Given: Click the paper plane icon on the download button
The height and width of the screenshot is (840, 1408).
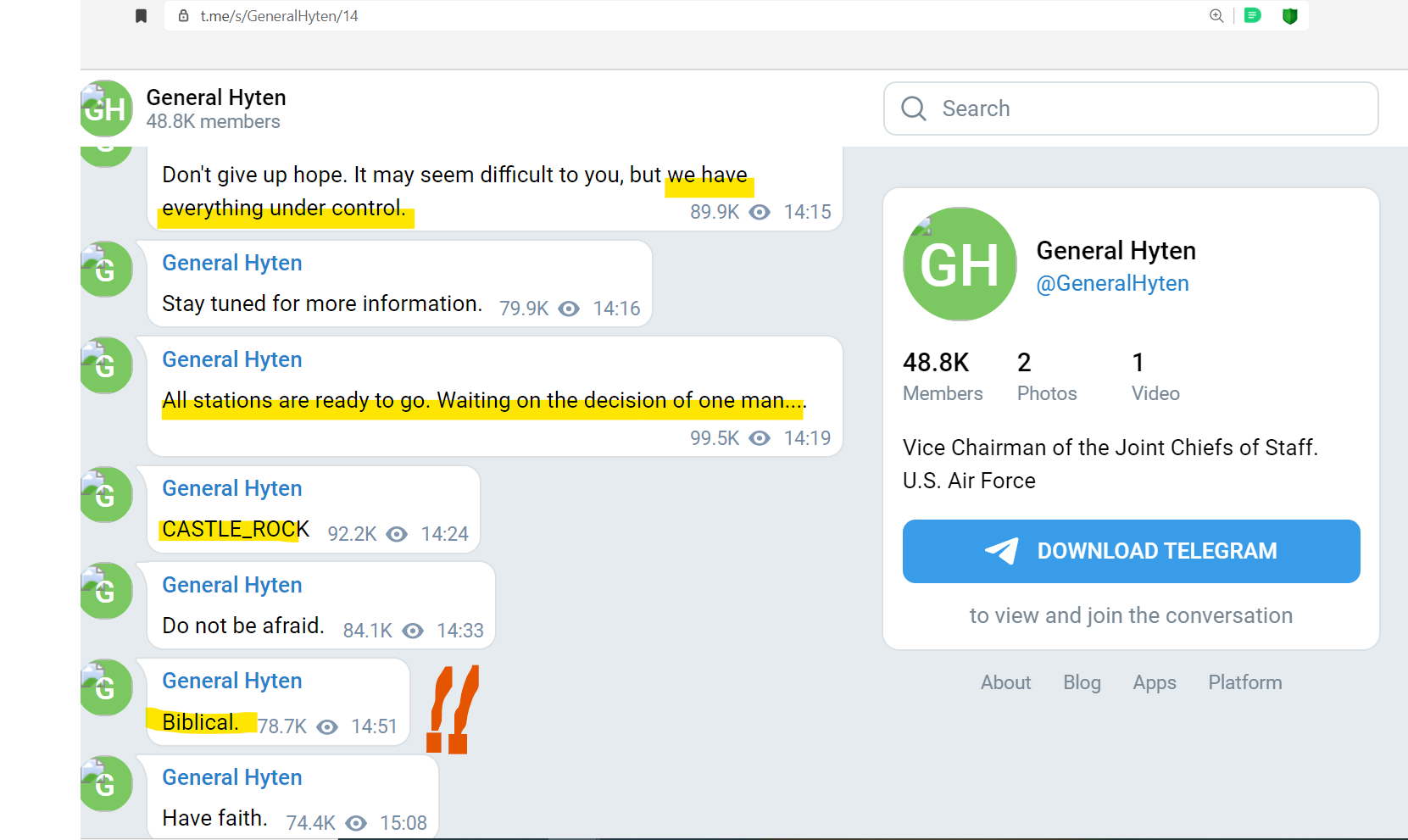Looking at the screenshot, I should pyautogui.click(x=1002, y=551).
